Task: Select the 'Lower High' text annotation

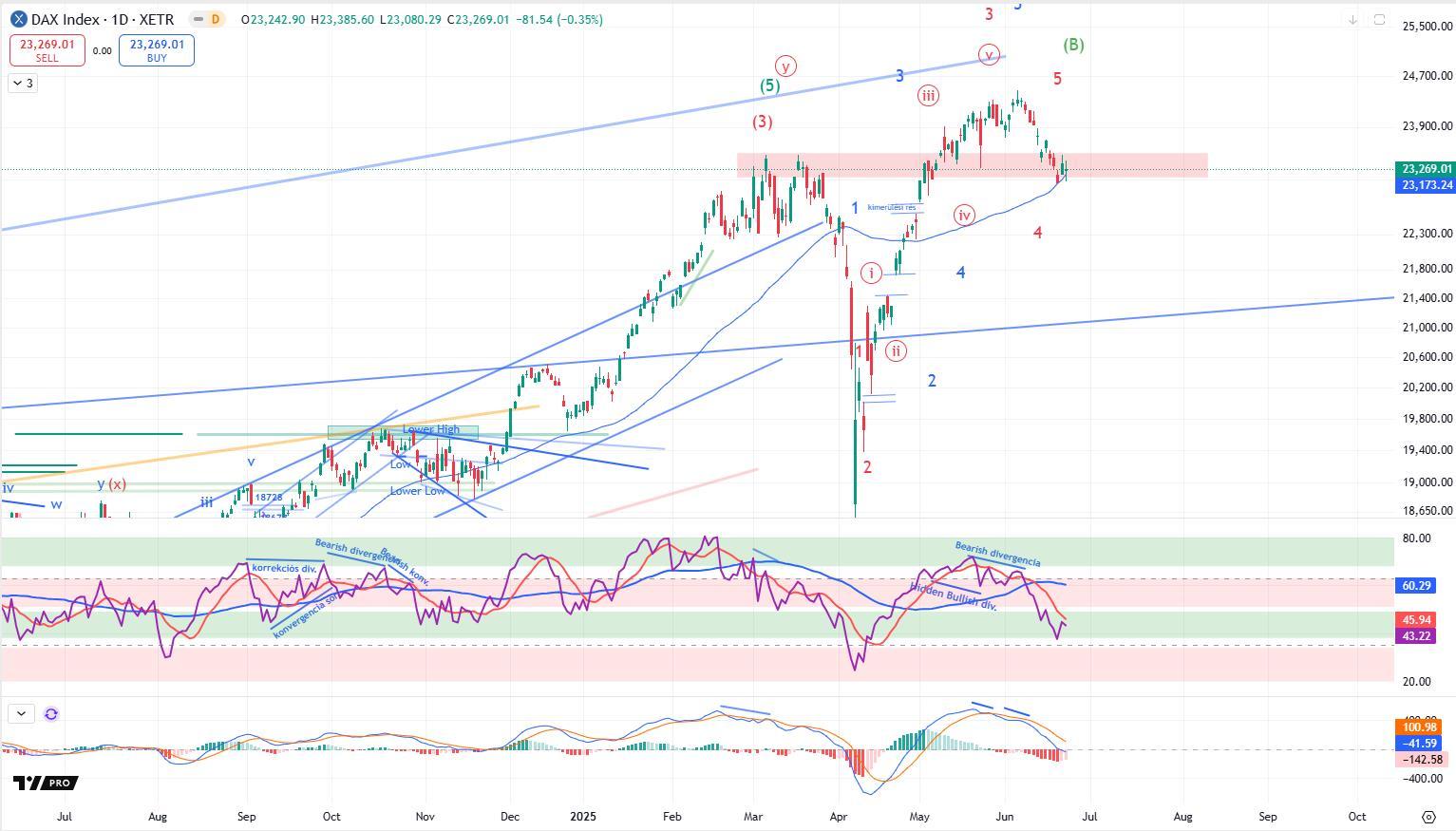Action: click(x=430, y=429)
